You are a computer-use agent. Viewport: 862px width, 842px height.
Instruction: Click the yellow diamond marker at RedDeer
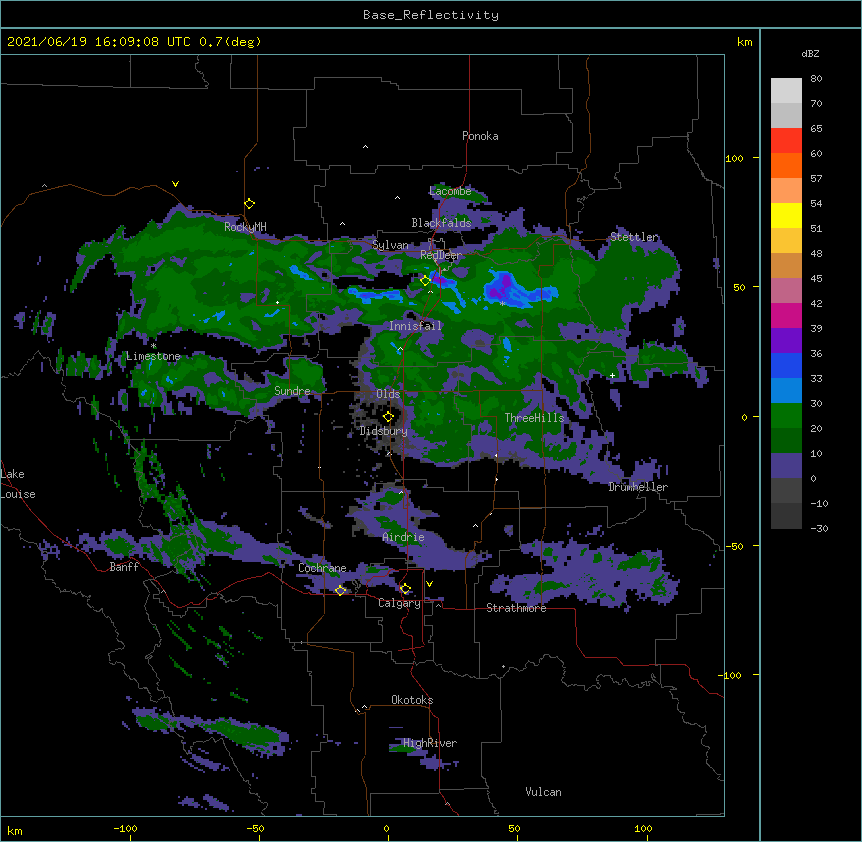(425, 281)
